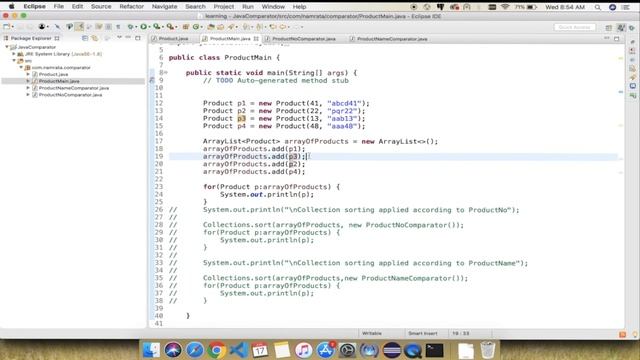640x360 pixels.
Task: Click the New Java Package icon
Action: tap(185, 27)
